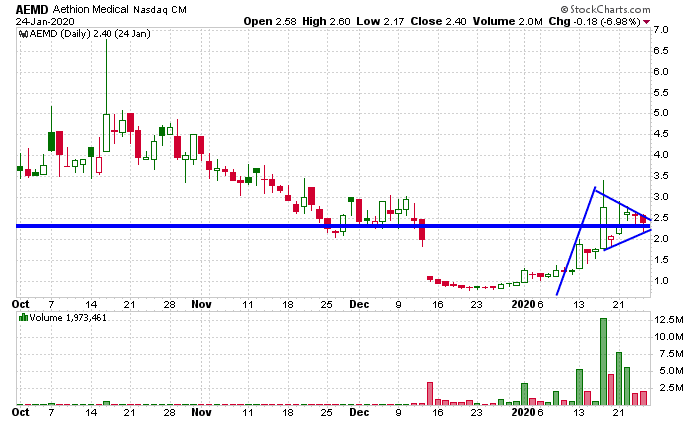
Task: Click the 7.0 price axis label
Action: (x=661, y=30)
